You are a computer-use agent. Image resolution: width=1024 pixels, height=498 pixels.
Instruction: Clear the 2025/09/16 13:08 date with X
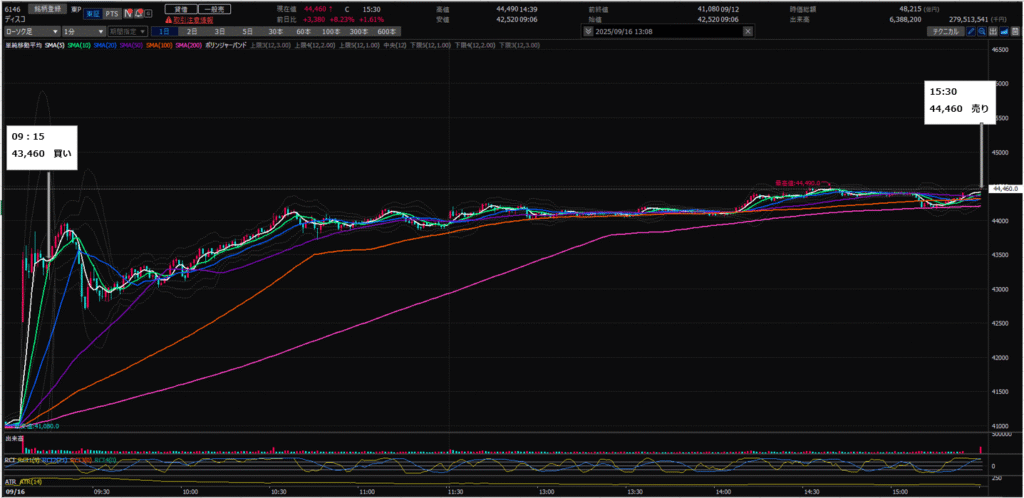click(748, 31)
